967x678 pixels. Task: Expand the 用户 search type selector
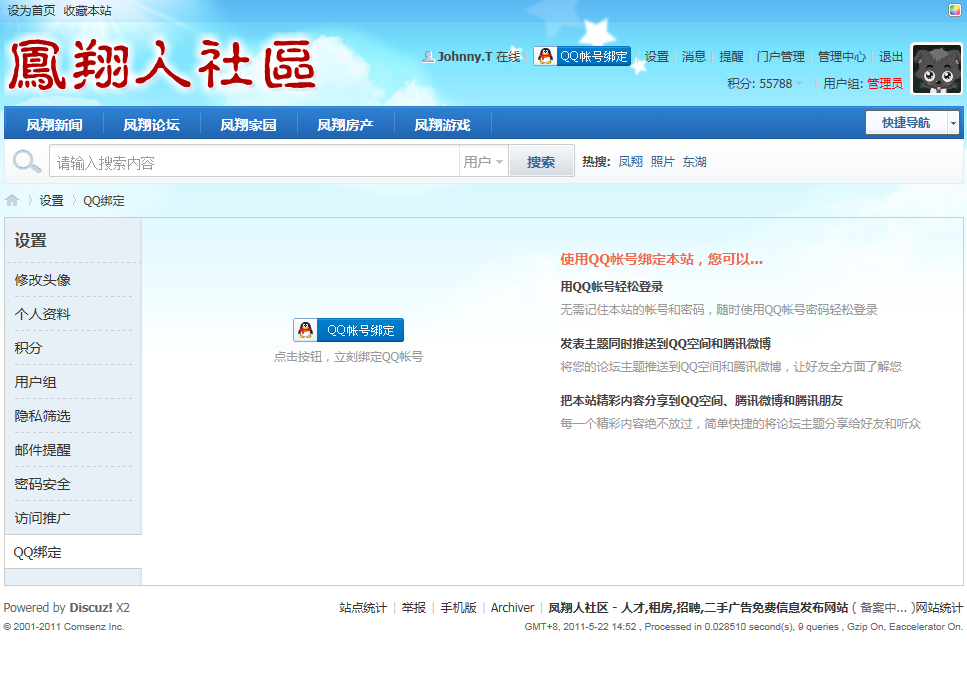tap(484, 162)
